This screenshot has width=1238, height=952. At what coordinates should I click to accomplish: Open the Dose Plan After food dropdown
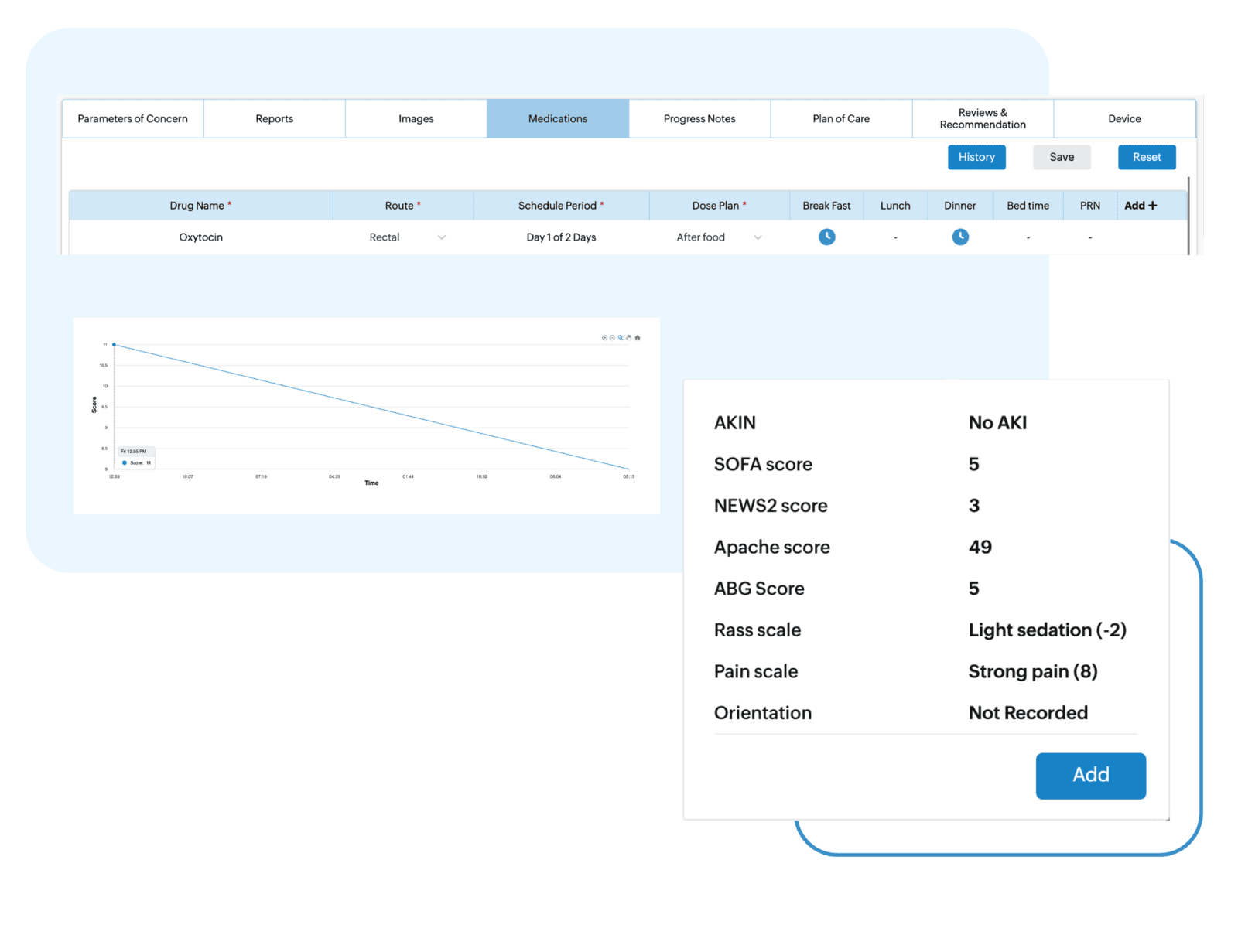click(758, 237)
